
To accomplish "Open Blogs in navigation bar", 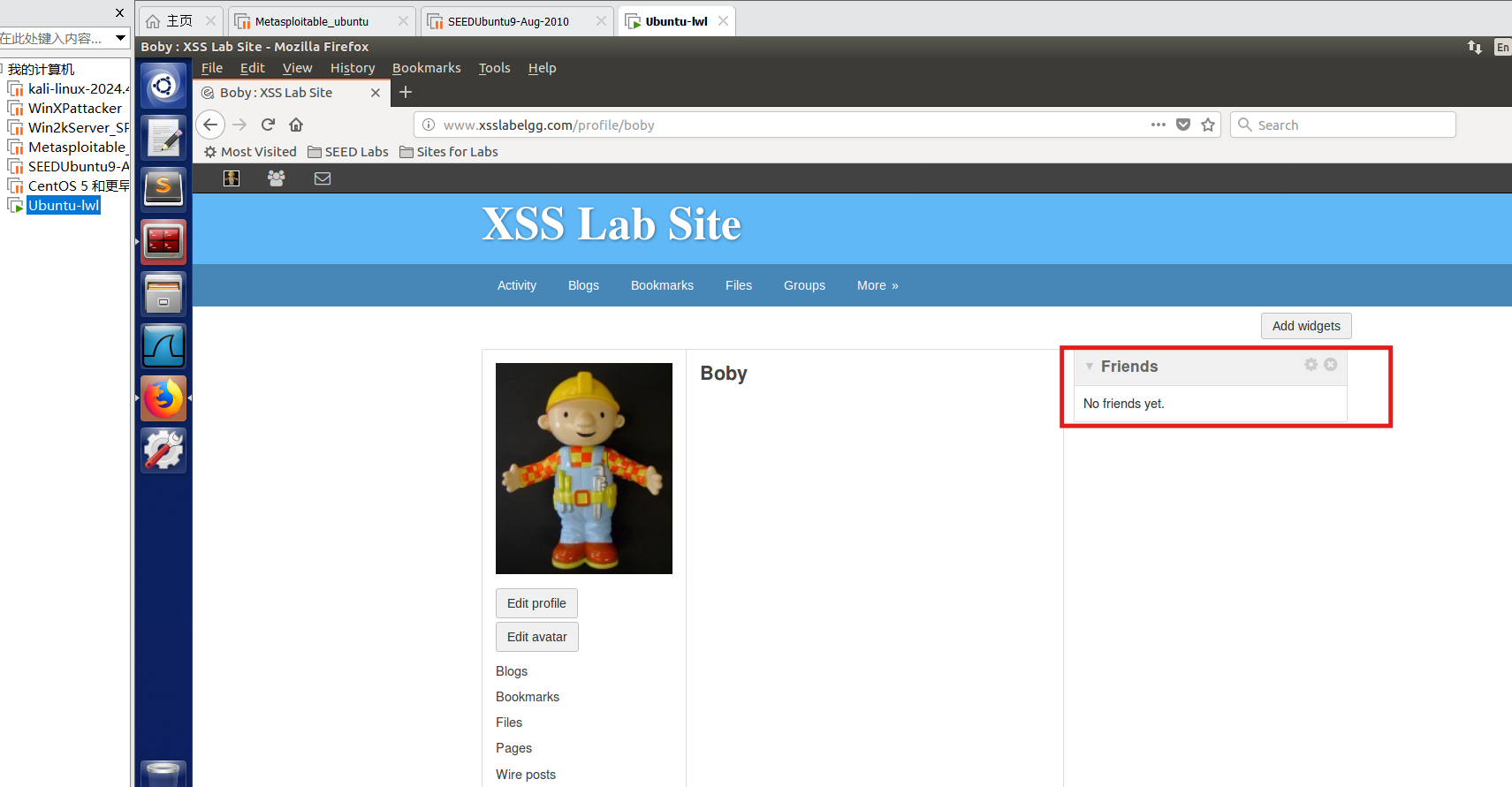I will (x=583, y=285).
